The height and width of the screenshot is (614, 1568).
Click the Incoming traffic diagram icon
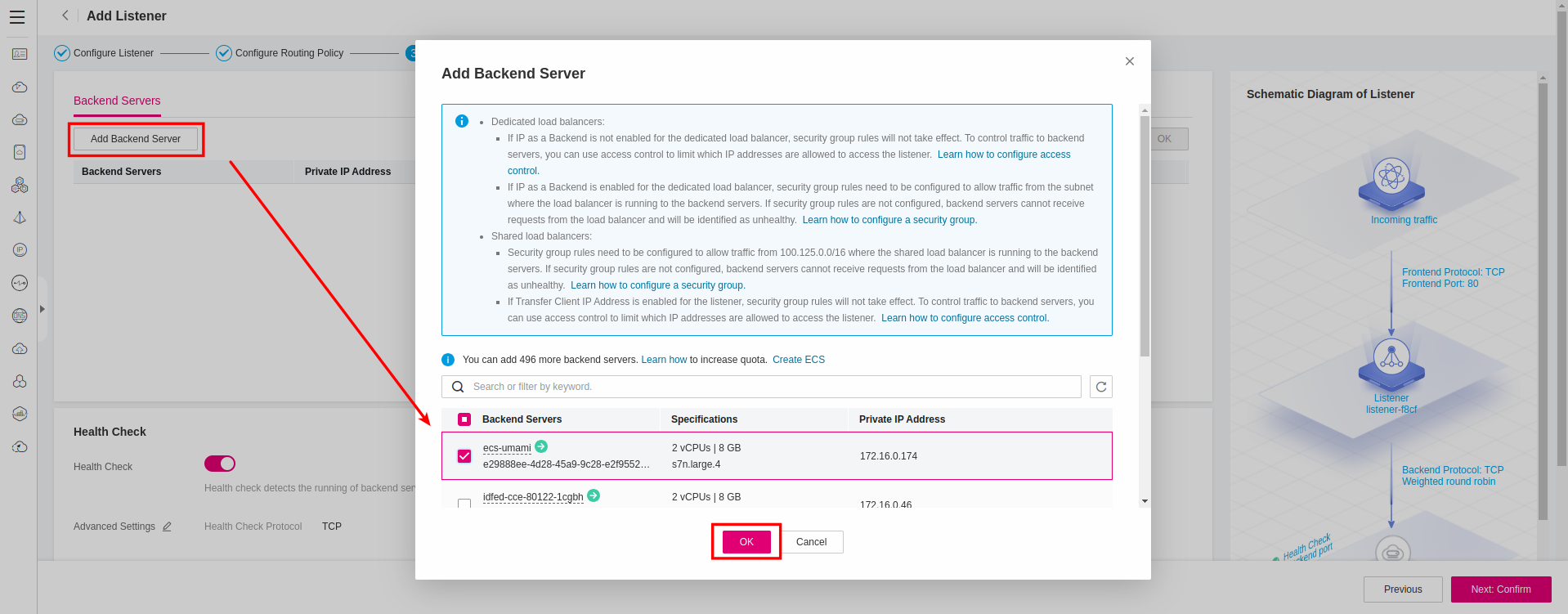1391,182
